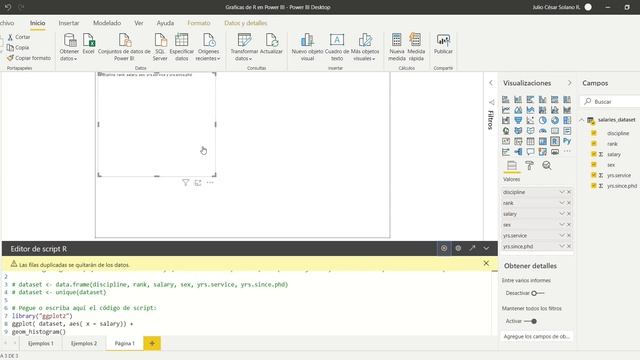Open the Analytics magnifier pane
The image size is (640, 360).
click(x=547, y=165)
